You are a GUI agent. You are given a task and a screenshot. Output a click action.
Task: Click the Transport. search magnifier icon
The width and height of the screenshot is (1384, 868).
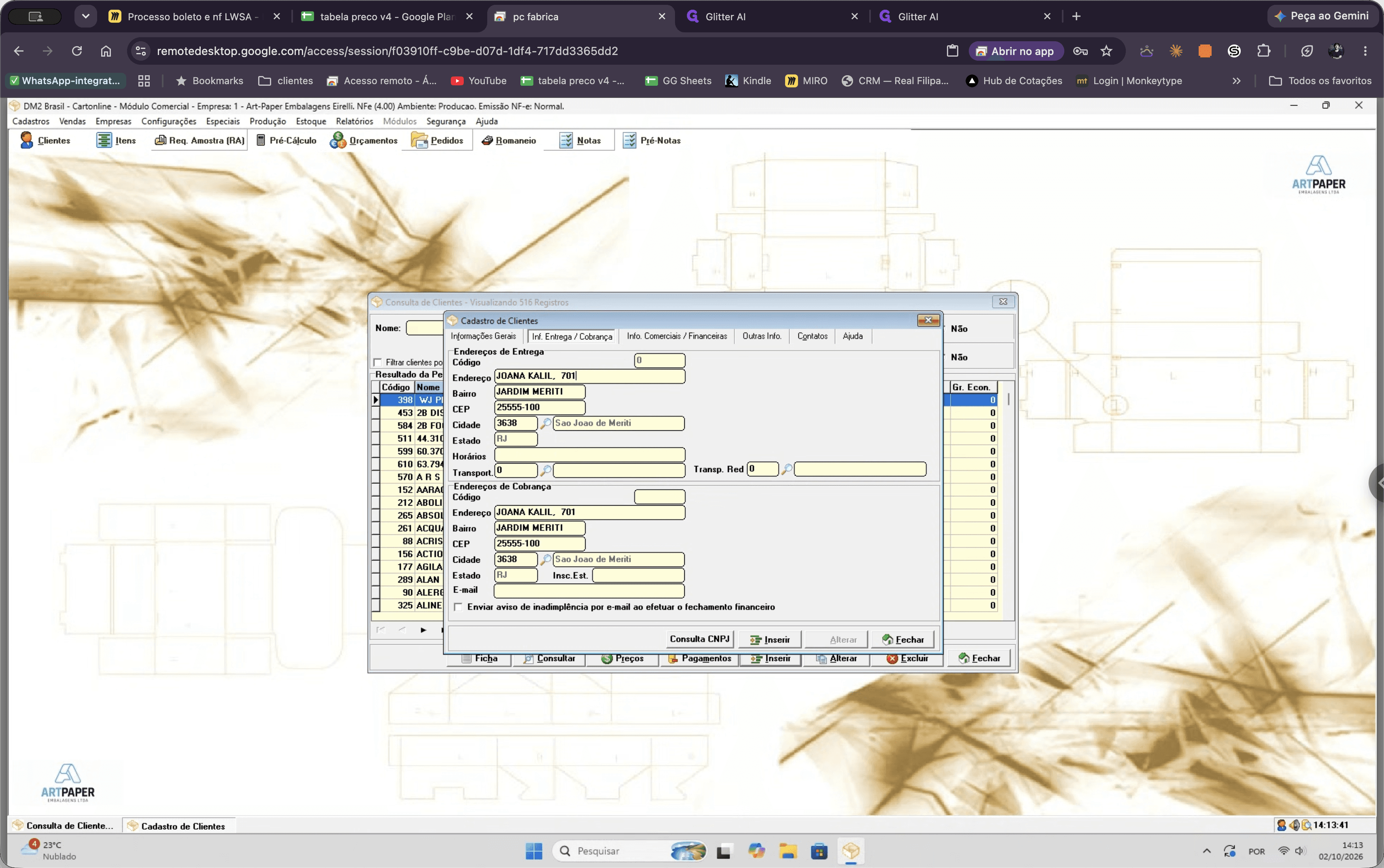[546, 471]
